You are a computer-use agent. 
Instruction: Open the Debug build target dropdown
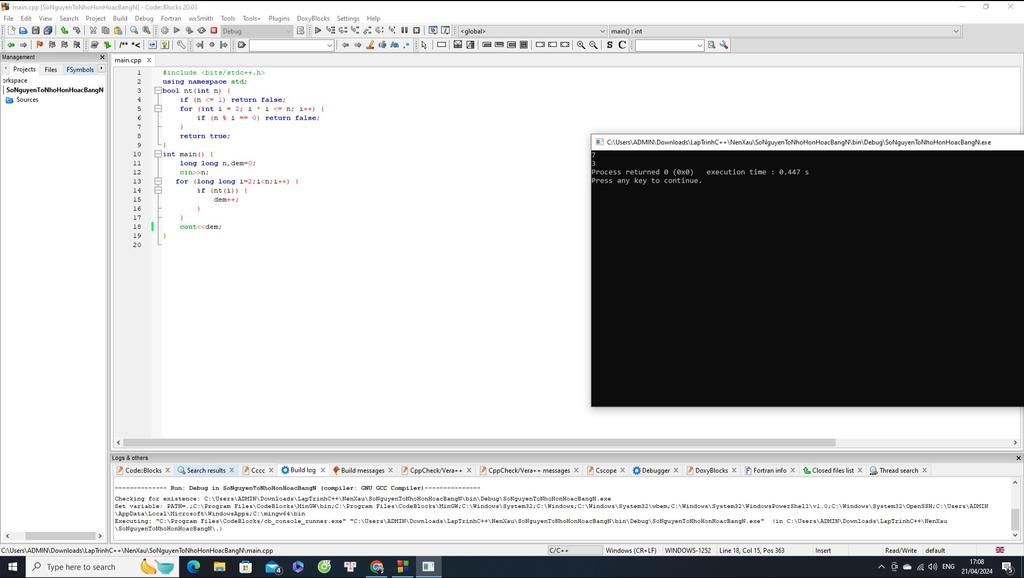point(257,31)
